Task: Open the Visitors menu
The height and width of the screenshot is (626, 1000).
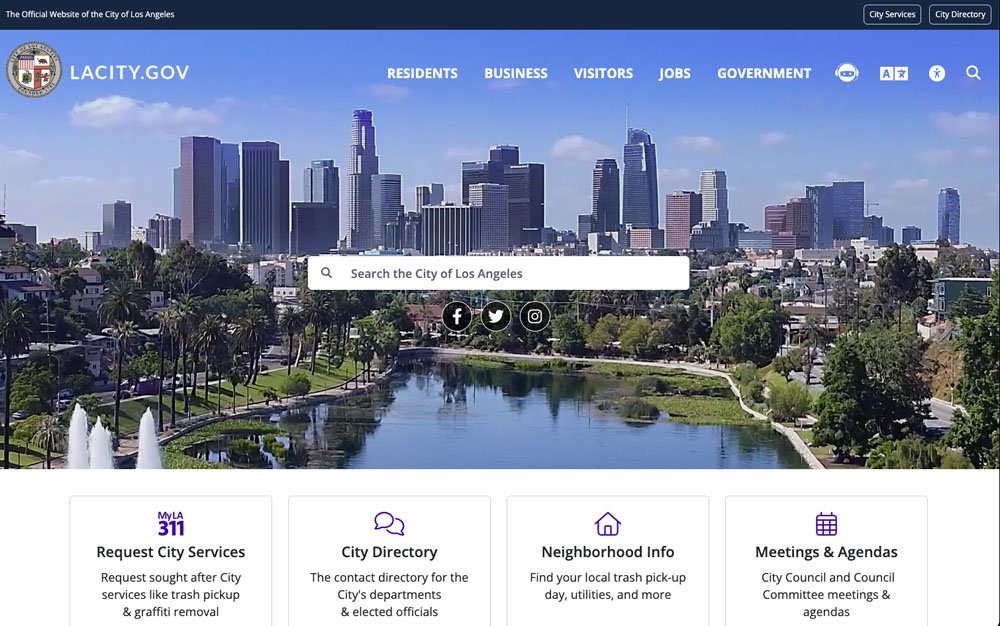Action: coord(603,73)
